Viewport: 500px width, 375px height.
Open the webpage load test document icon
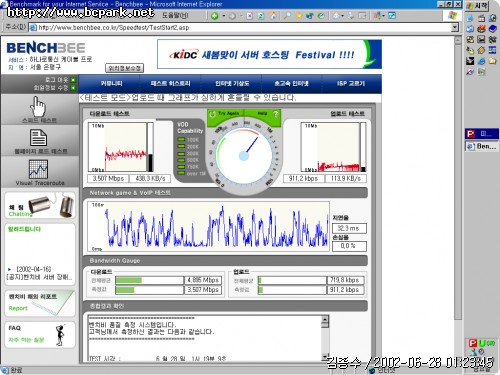coord(38,138)
